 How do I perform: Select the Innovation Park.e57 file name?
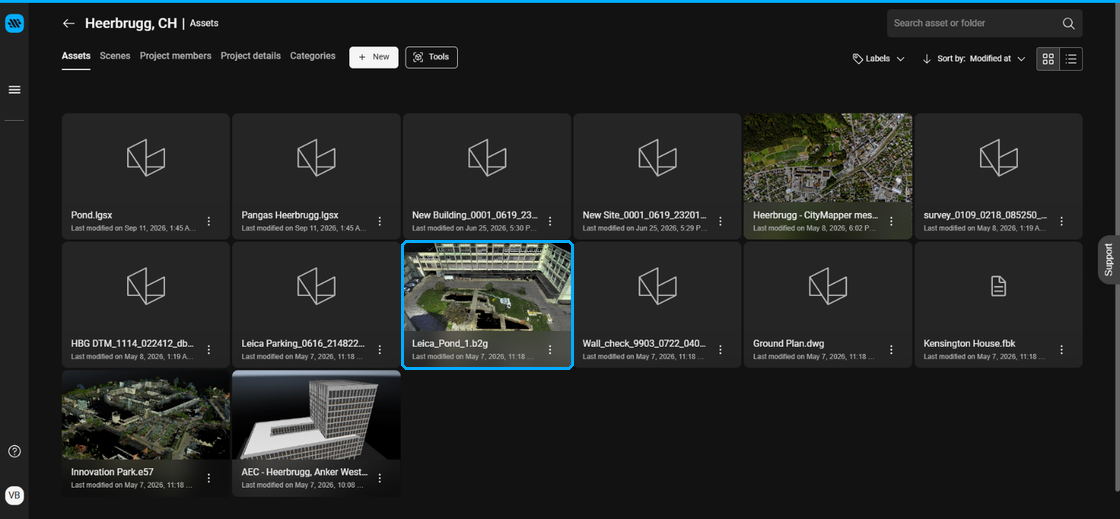point(112,472)
